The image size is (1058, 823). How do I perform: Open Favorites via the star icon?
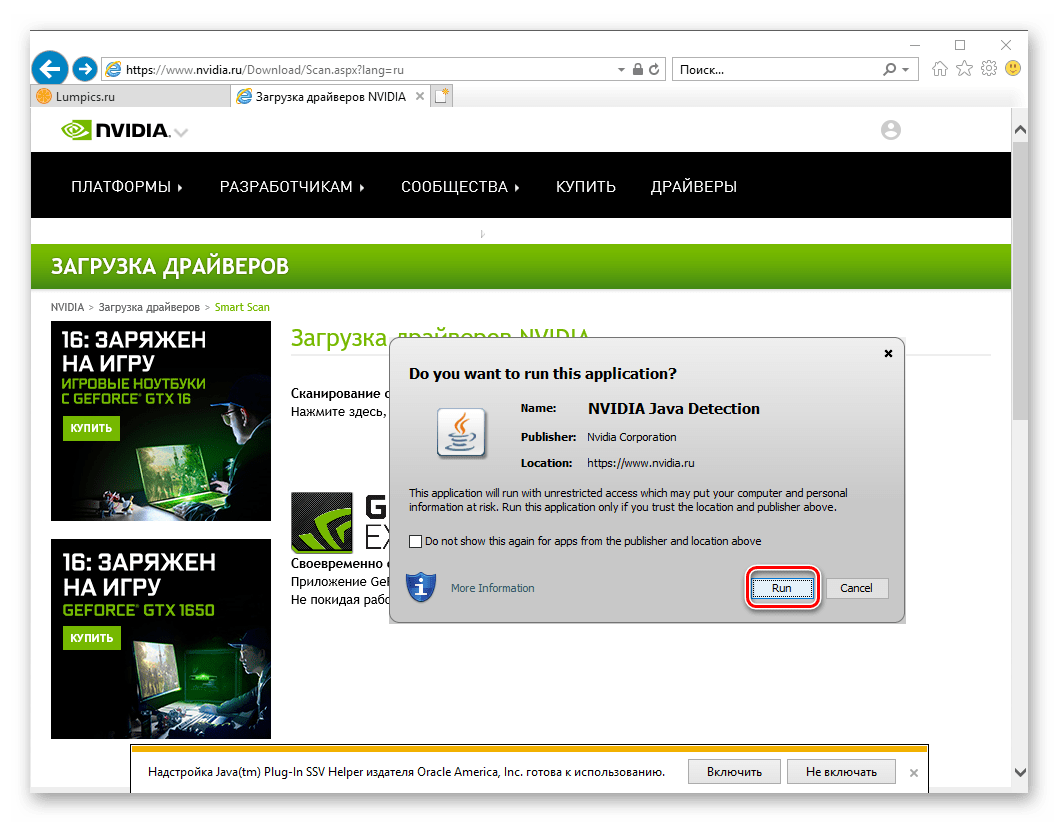click(963, 69)
